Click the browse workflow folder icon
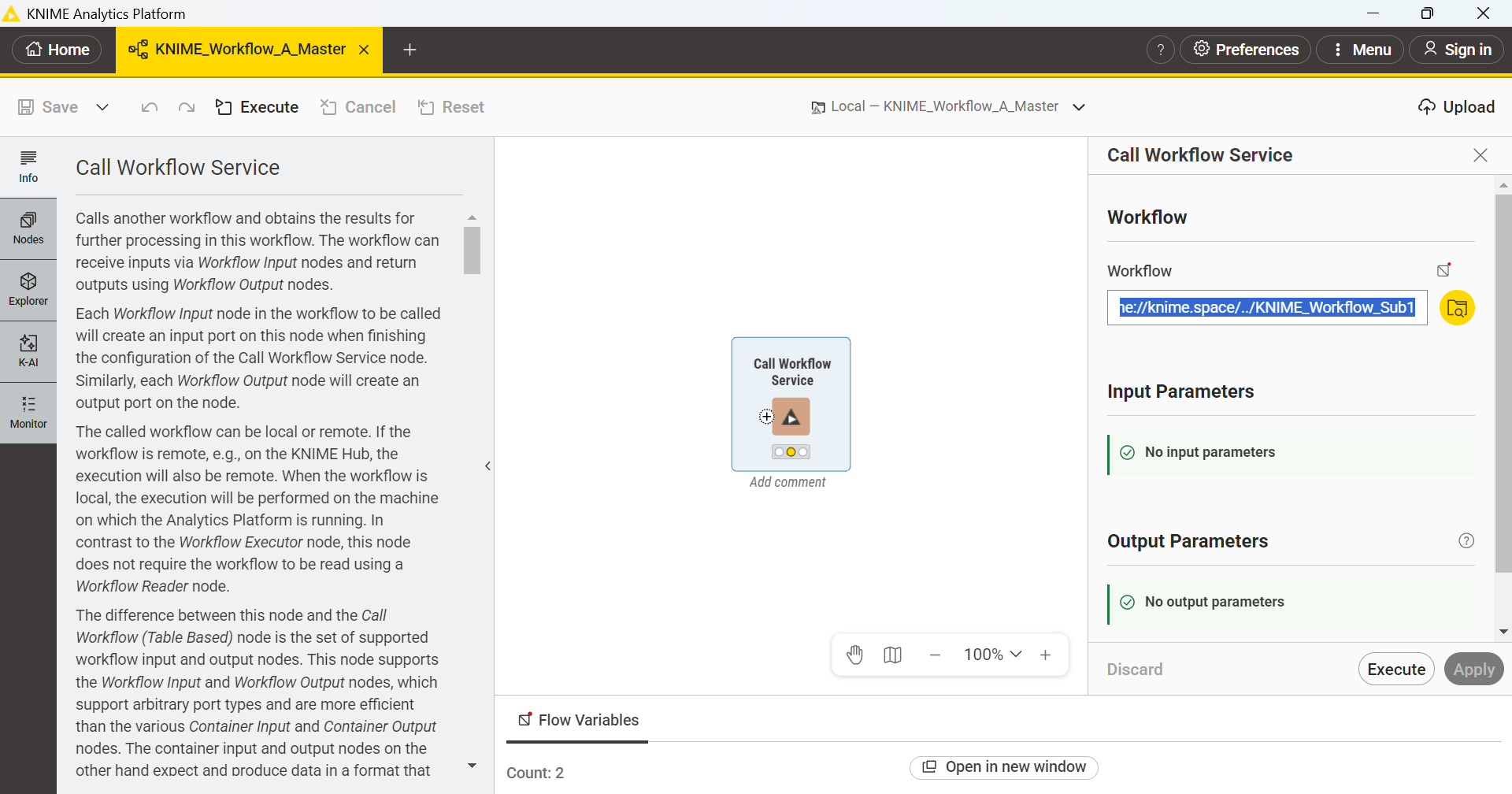Viewport: 1512px width, 794px height. [x=1457, y=308]
